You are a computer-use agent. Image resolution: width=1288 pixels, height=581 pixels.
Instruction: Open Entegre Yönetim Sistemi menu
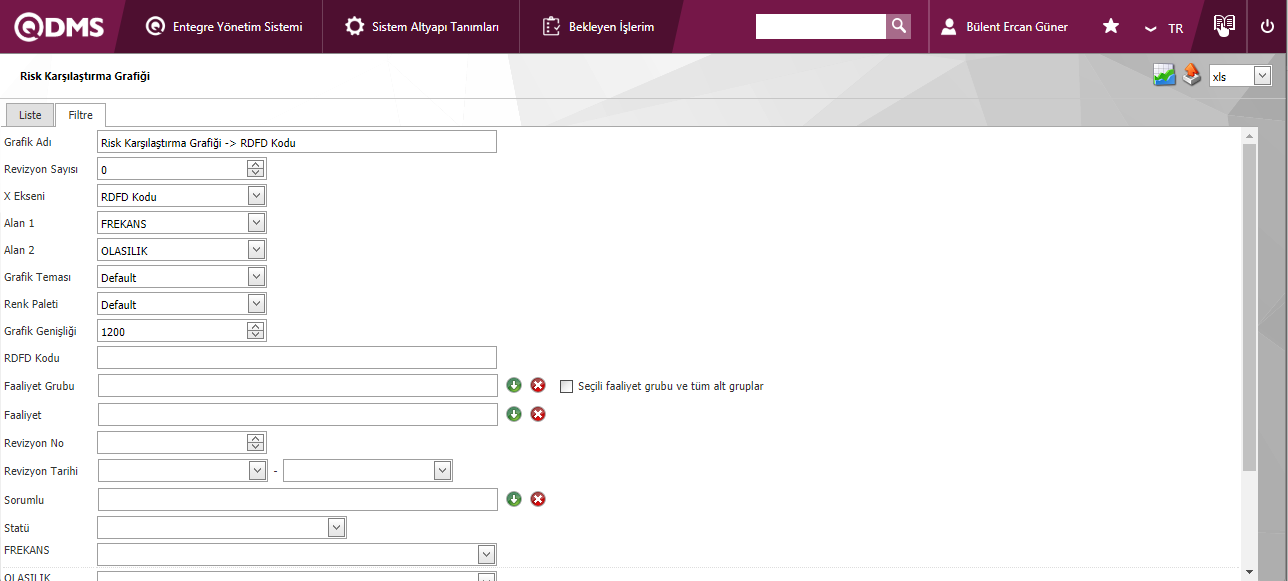pyautogui.click(x=237, y=27)
